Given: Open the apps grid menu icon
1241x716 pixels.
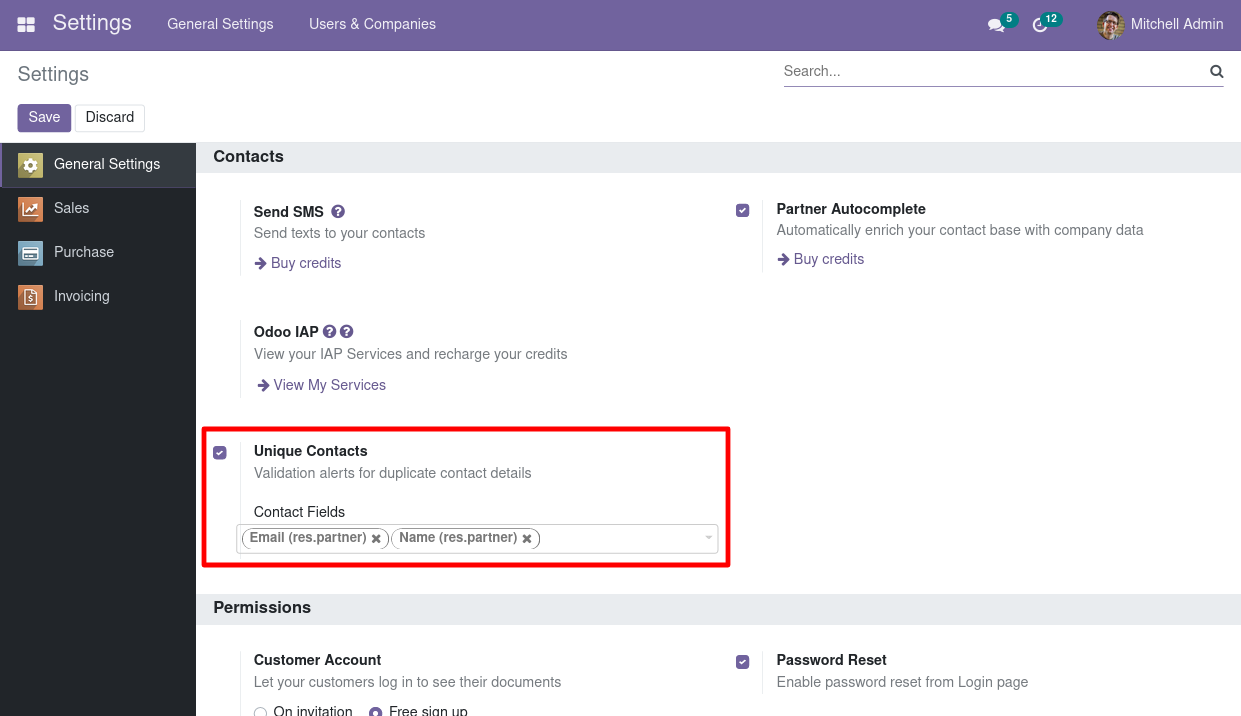Looking at the screenshot, I should pos(26,24).
